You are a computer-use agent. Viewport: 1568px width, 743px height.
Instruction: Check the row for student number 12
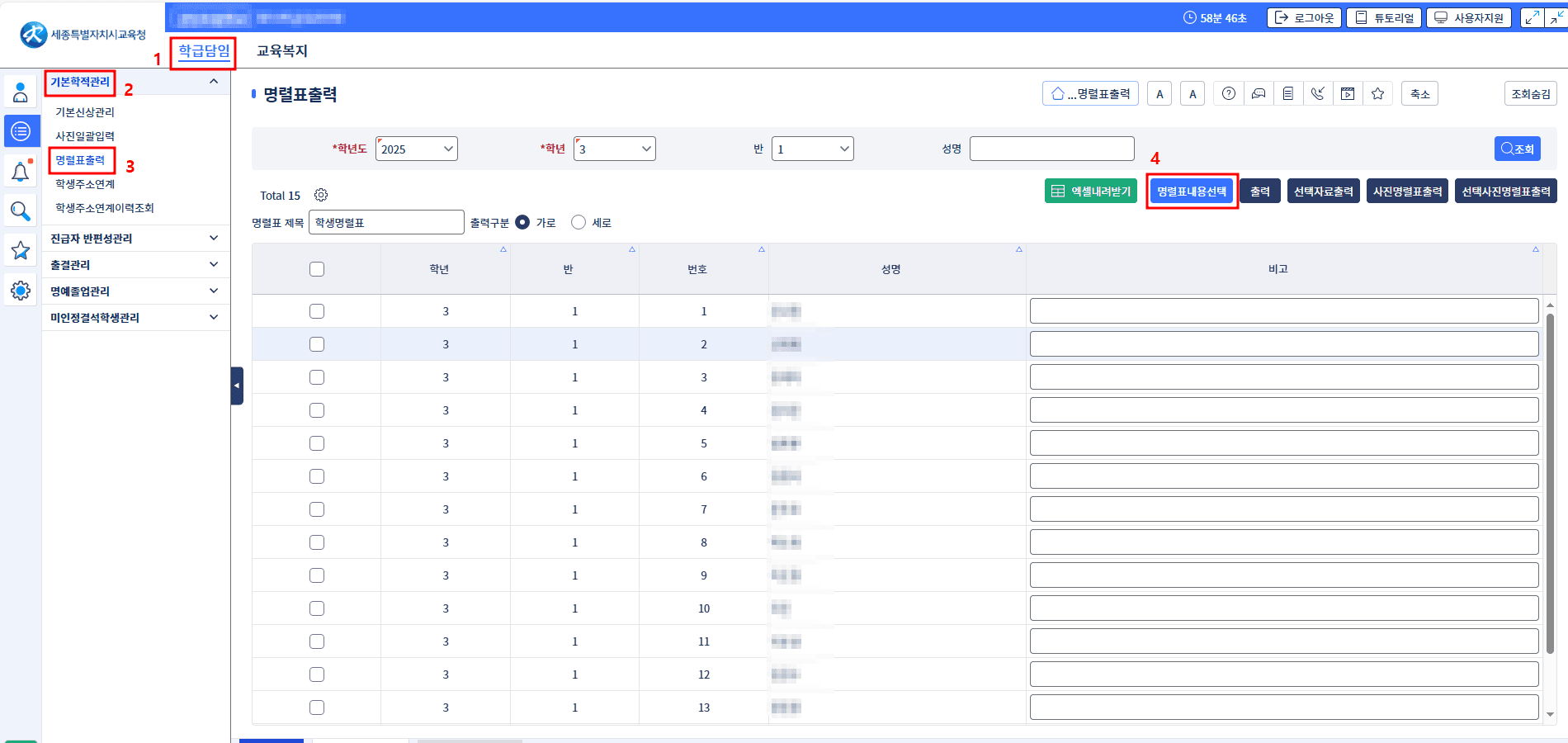tap(317, 674)
